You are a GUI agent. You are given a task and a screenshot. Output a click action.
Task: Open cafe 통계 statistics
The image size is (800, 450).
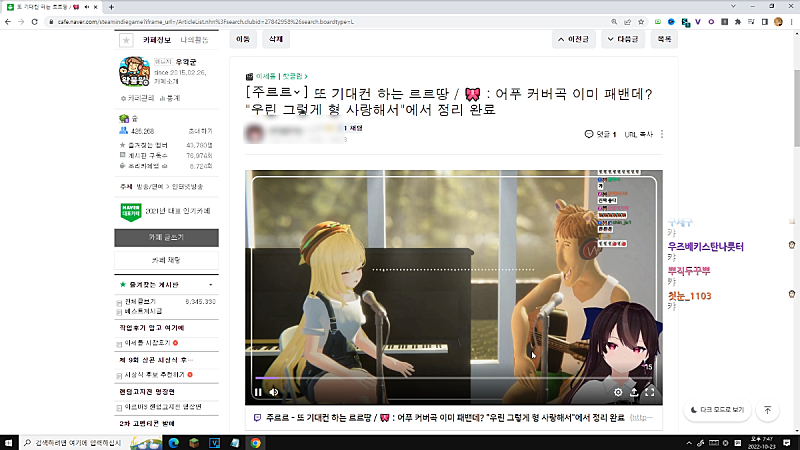click(170, 98)
